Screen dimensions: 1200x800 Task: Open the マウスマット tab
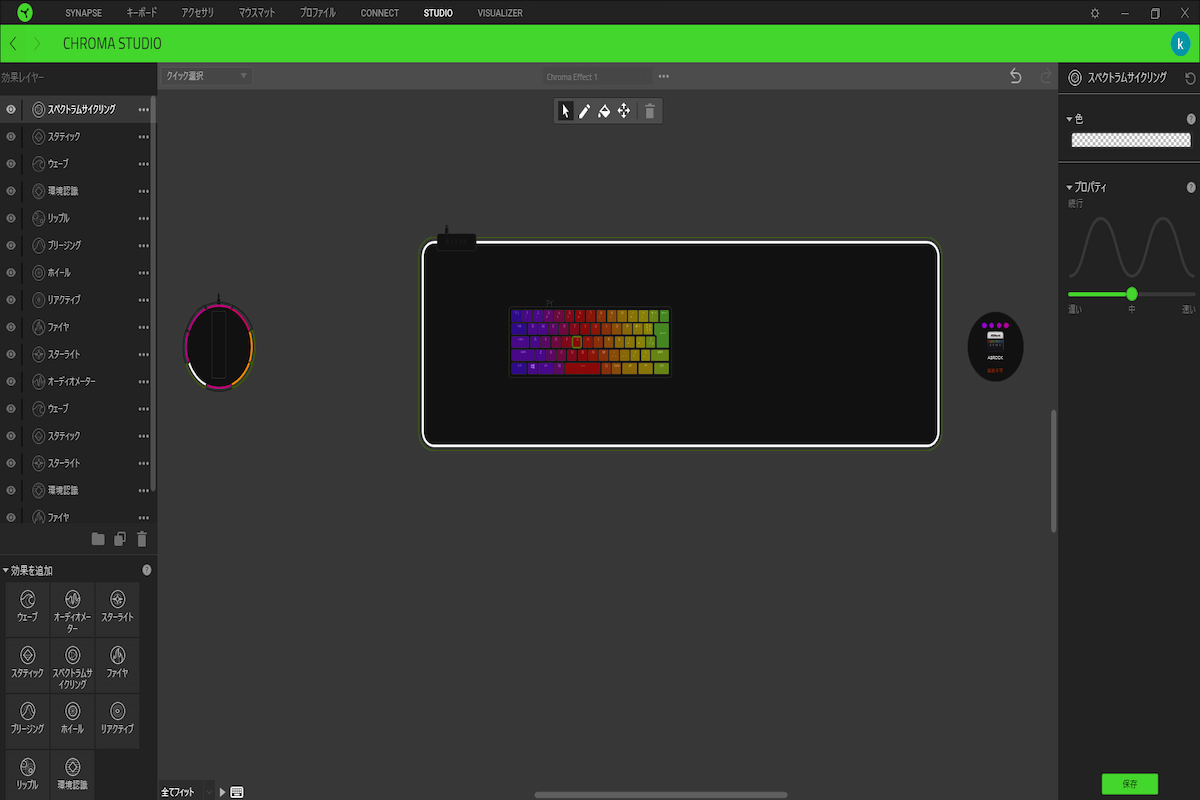point(257,13)
